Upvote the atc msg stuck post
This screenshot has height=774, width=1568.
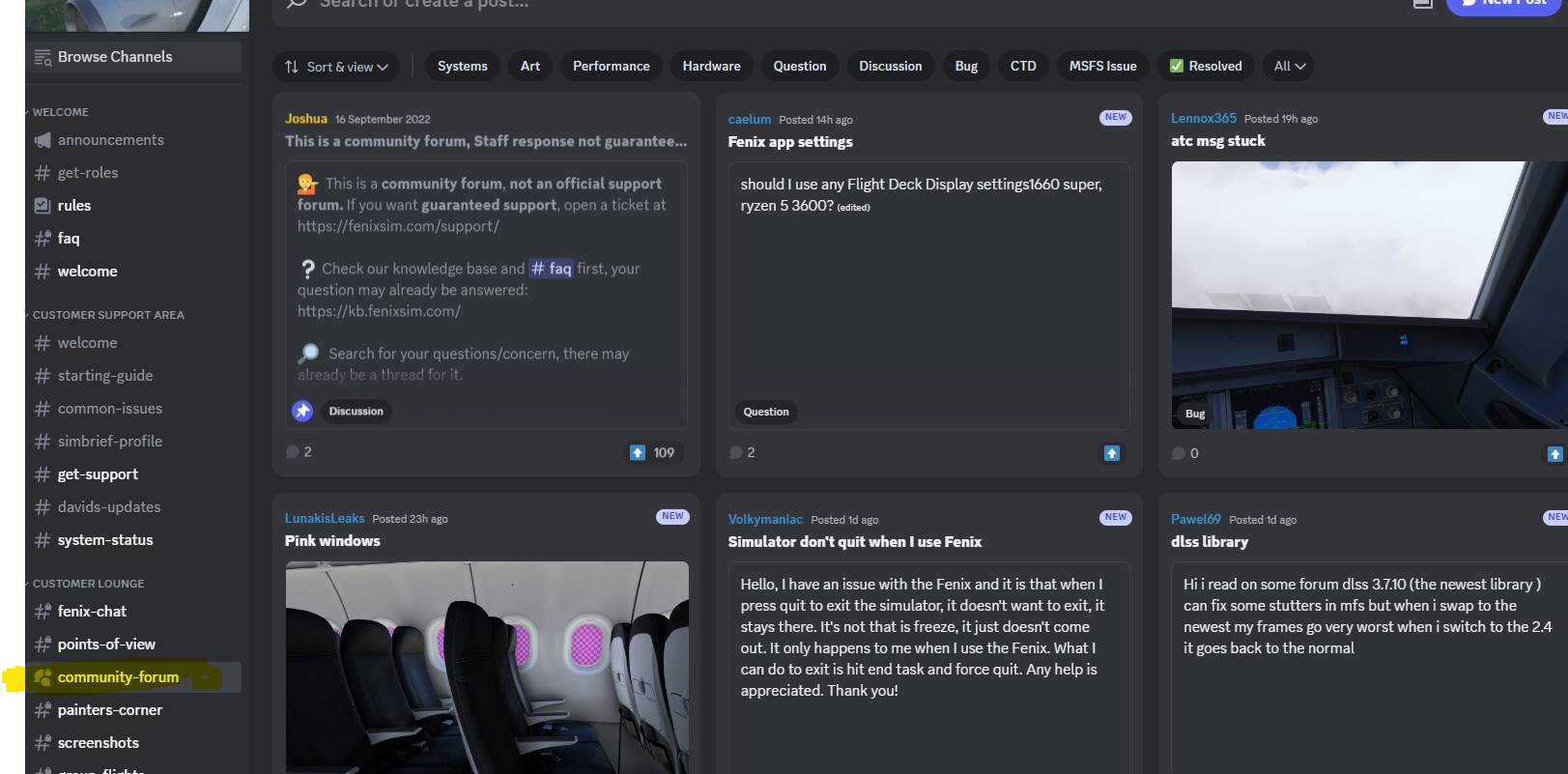click(1554, 453)
